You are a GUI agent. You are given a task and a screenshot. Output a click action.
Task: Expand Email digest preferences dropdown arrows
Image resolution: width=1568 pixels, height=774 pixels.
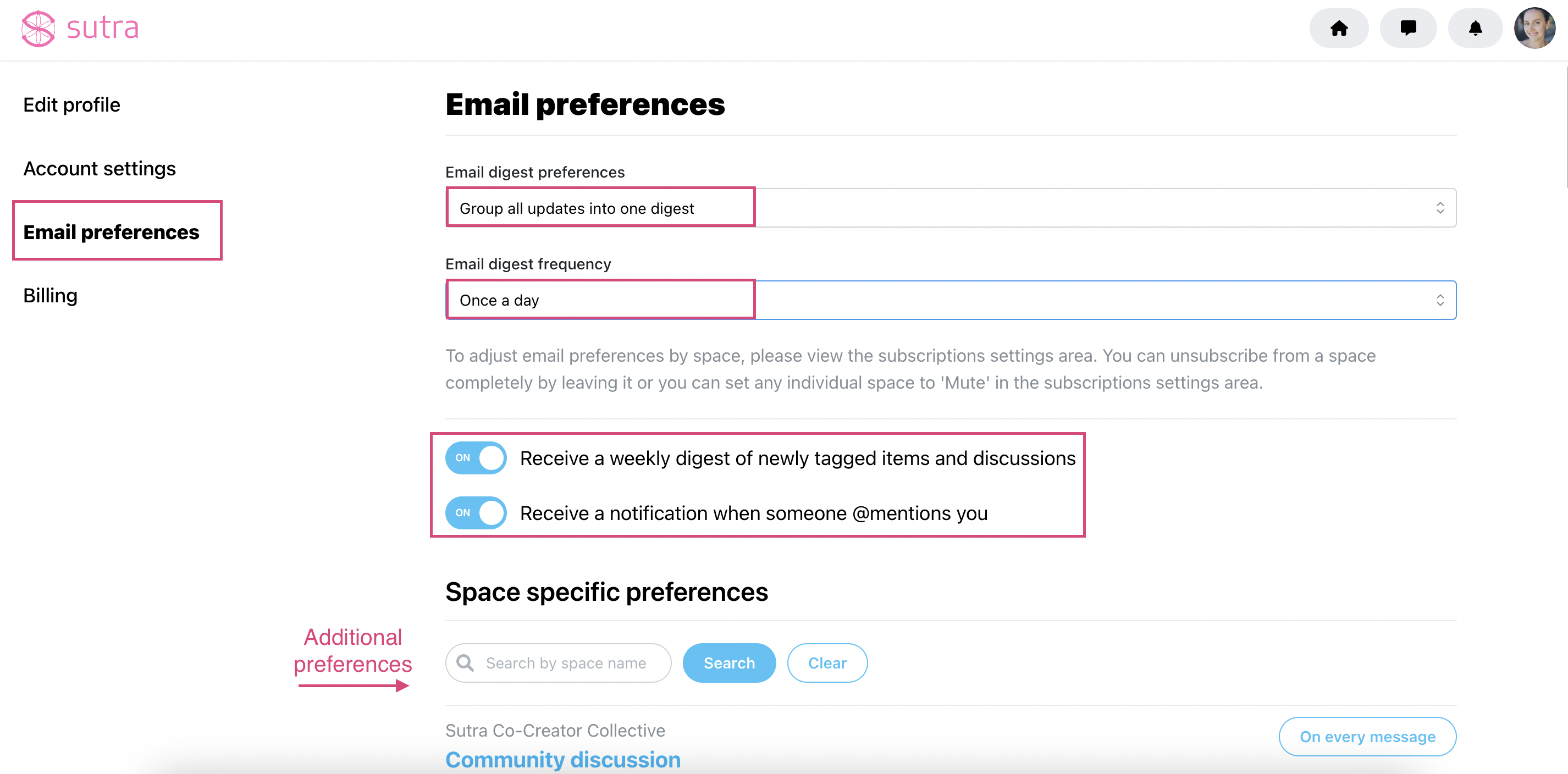point(1440,208)
